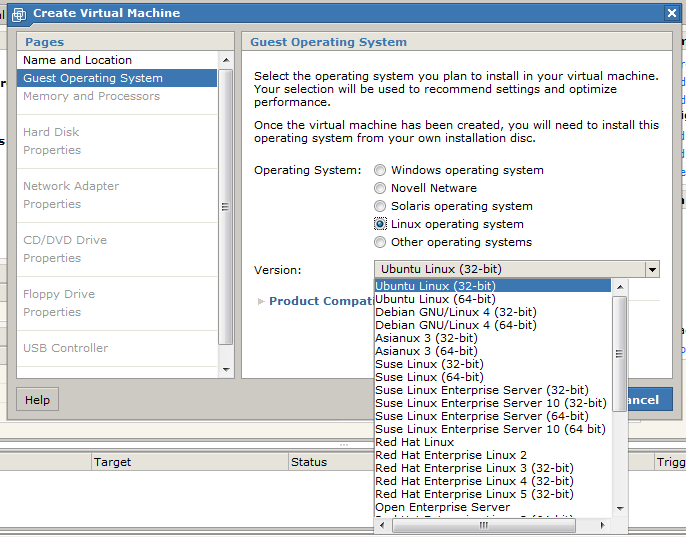Click the Create Virtual Machine title icon
This screenshot has height=537, width=686.
click(19, 14)
